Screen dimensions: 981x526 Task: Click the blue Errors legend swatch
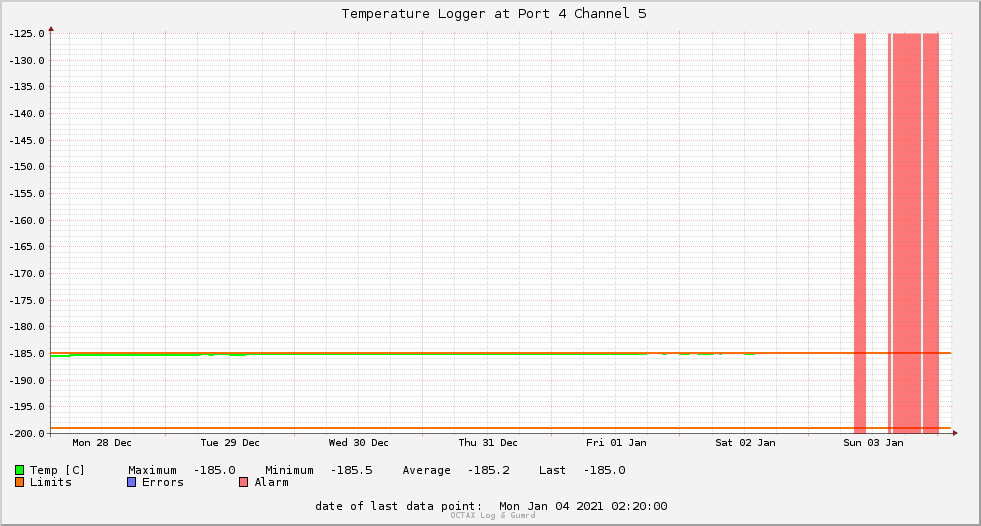point(131,482)
